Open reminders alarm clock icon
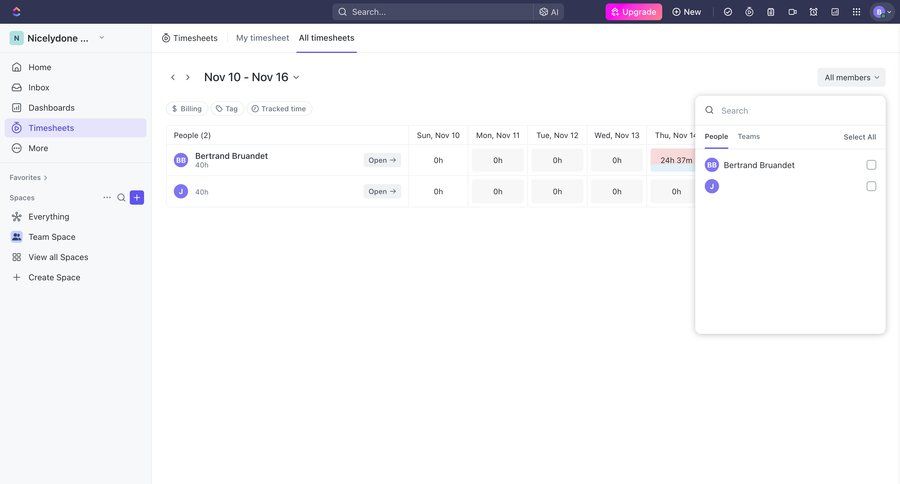 coord(813,12)
